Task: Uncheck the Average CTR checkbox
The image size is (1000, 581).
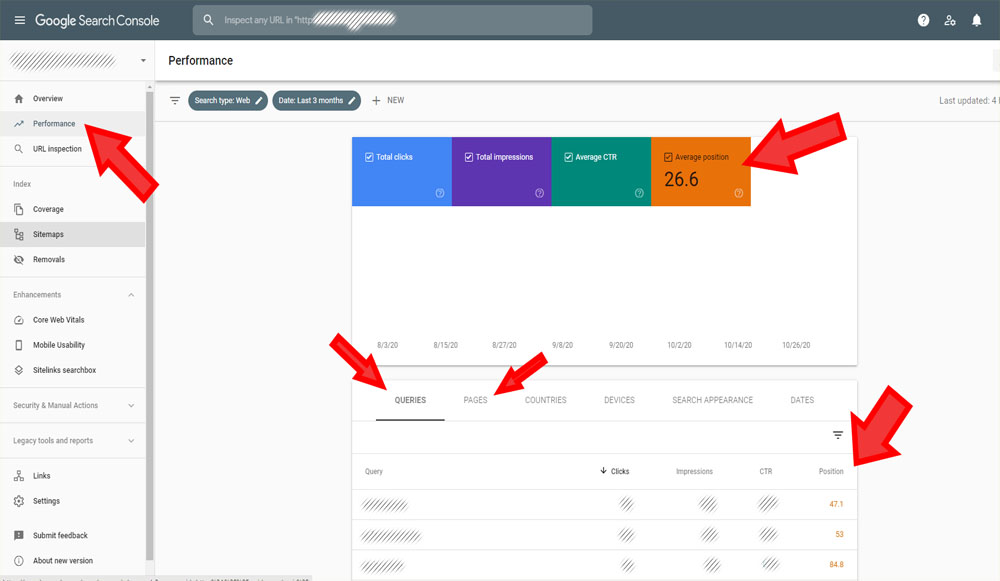Action: 568,157
